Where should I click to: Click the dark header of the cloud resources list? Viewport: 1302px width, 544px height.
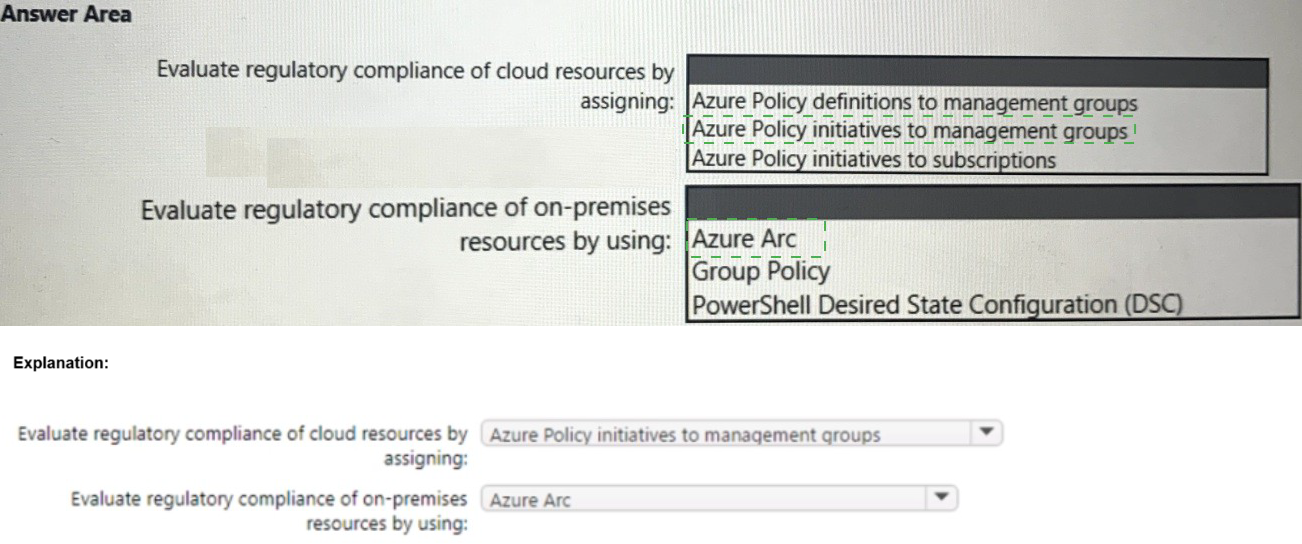click(977, 73)
